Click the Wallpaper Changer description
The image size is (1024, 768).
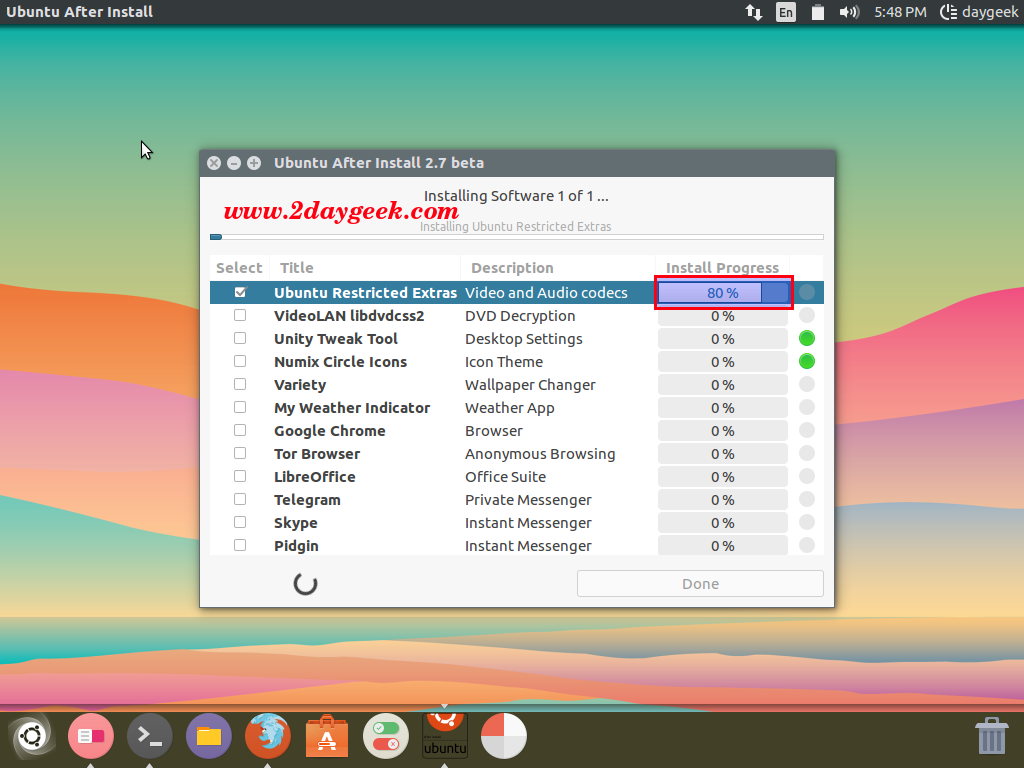point(530,385)
